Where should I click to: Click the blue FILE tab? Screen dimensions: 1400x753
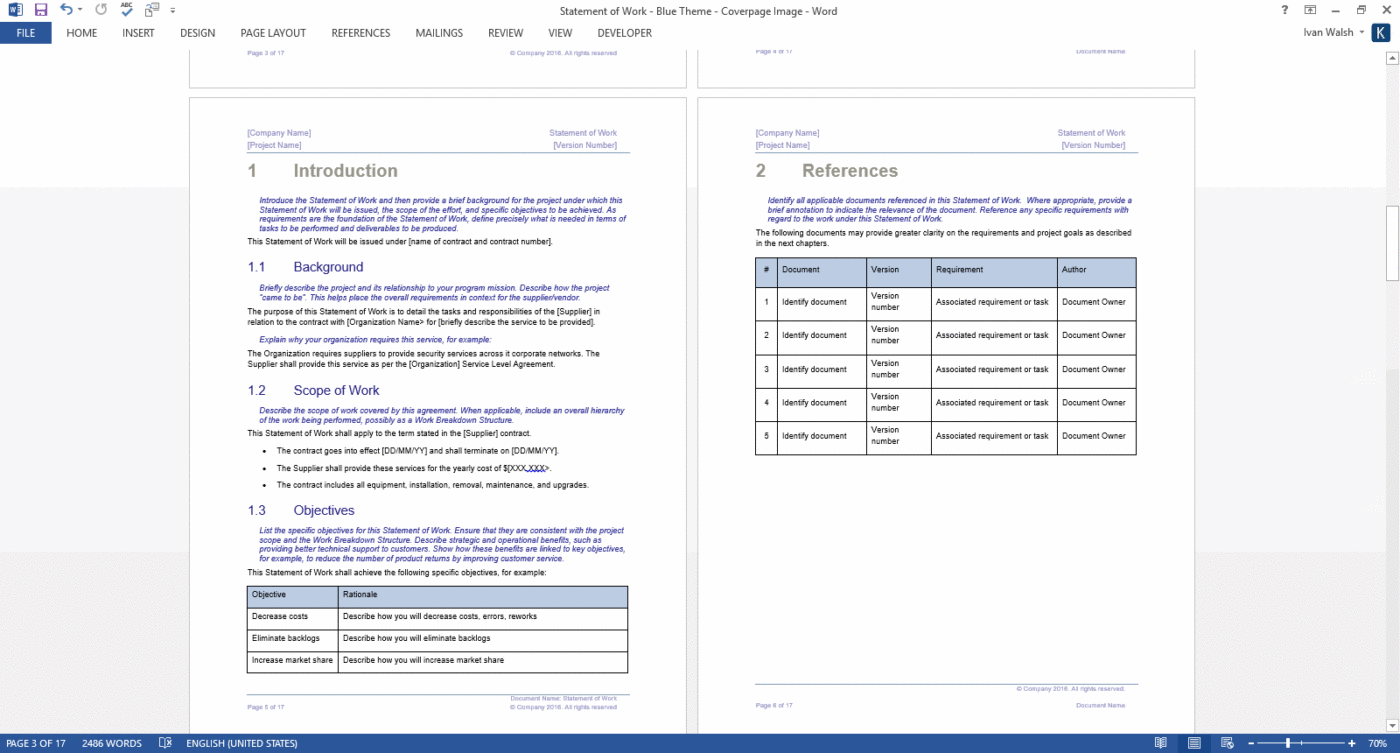[x=25, y=32]
